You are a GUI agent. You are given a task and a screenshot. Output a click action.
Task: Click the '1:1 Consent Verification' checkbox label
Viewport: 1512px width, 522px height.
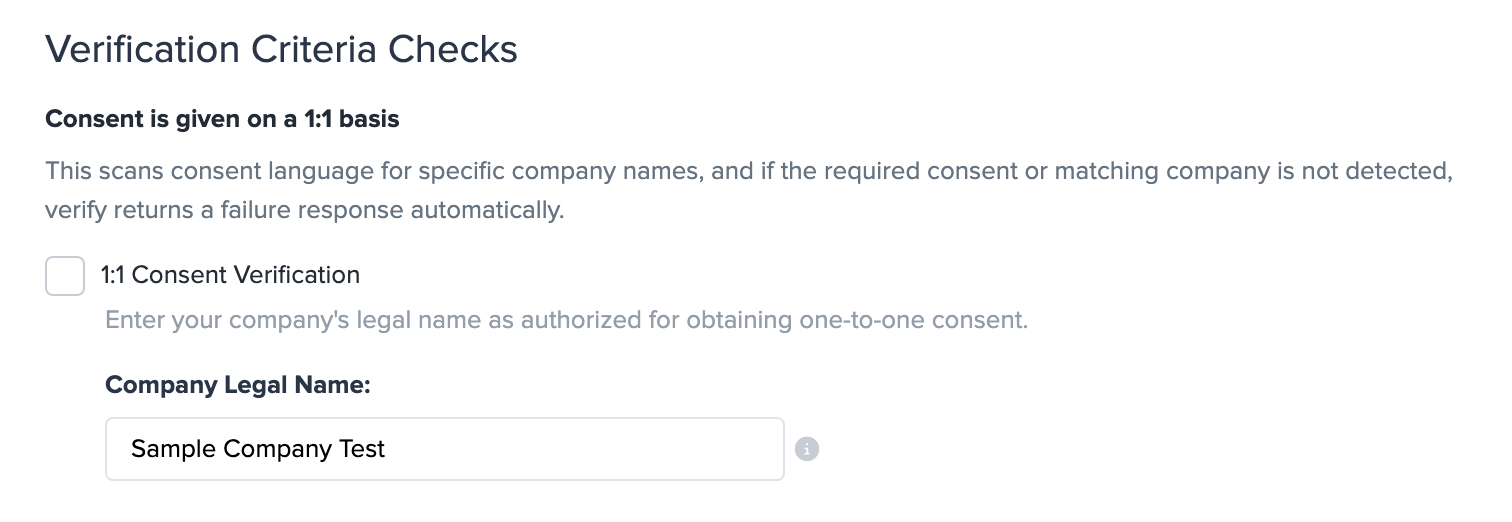(x=230, y=275)
